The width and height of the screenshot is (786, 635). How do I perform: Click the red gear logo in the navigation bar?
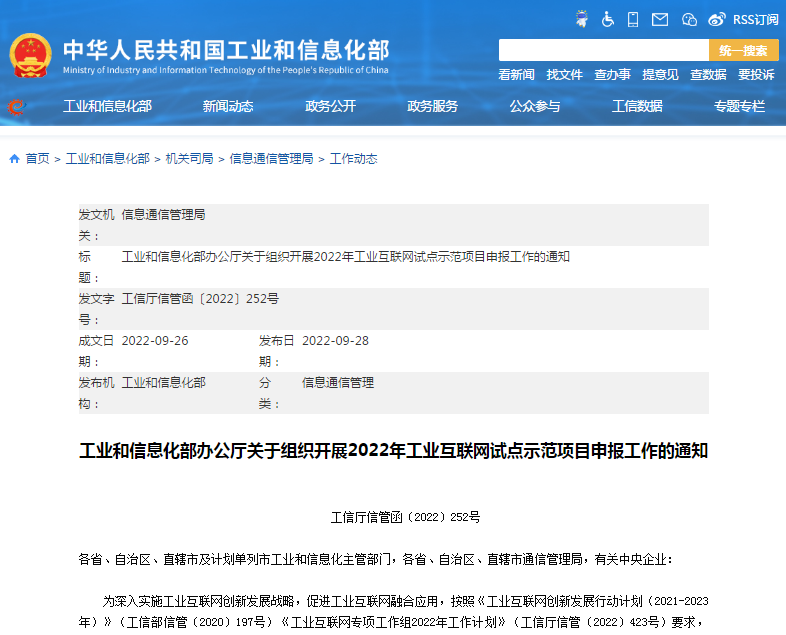click(16, 106)
